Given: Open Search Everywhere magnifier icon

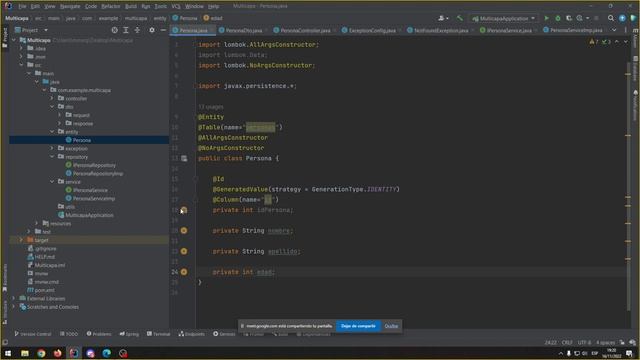Looking at the screenshot, I should click(611, 18).
